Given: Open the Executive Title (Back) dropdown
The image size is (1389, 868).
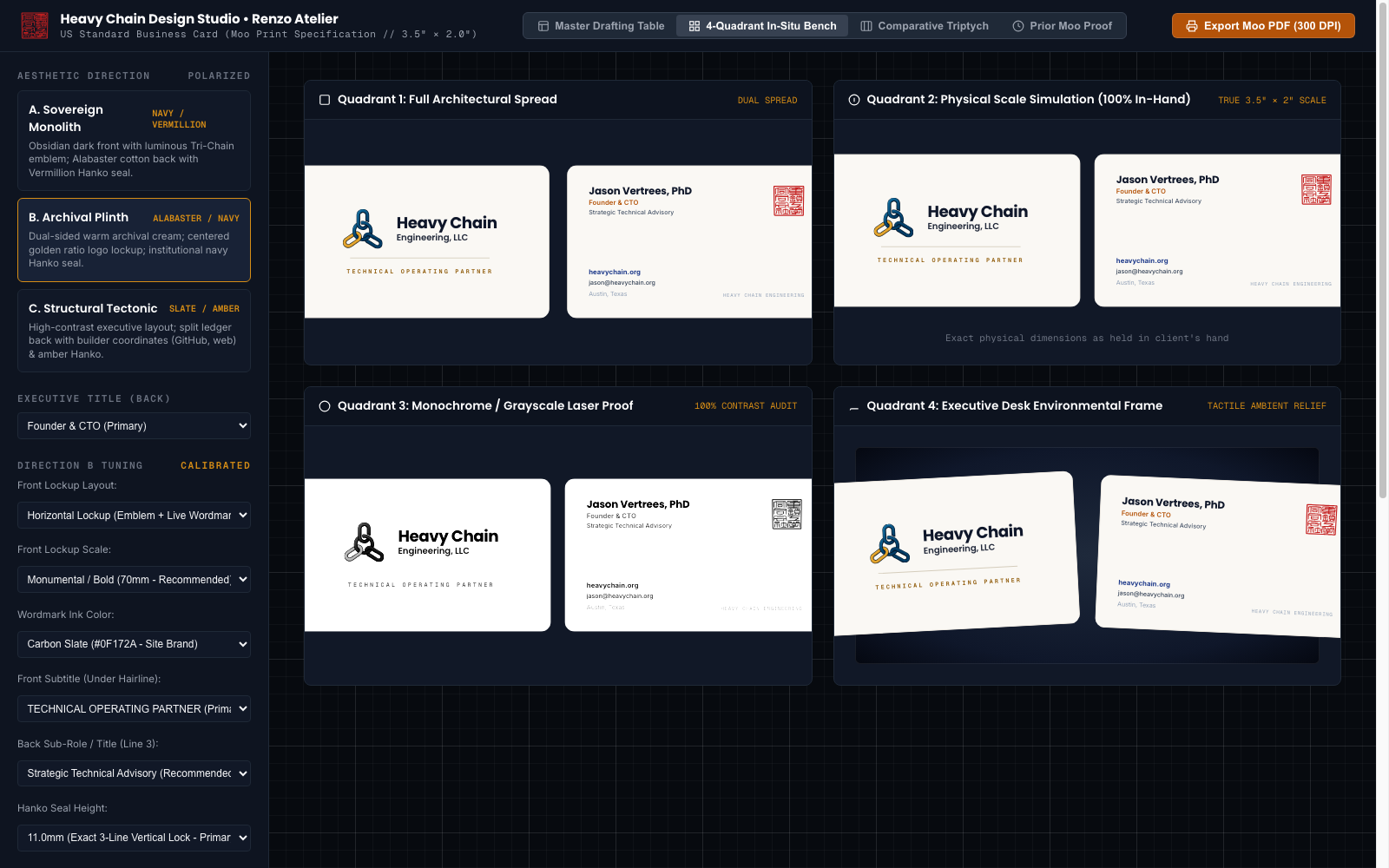Looking at the screenshot, I should (134, 426).
